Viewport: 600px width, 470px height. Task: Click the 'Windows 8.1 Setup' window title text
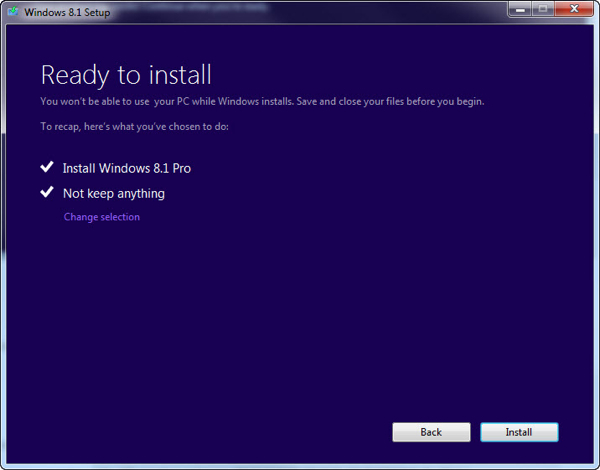(67, 12)
